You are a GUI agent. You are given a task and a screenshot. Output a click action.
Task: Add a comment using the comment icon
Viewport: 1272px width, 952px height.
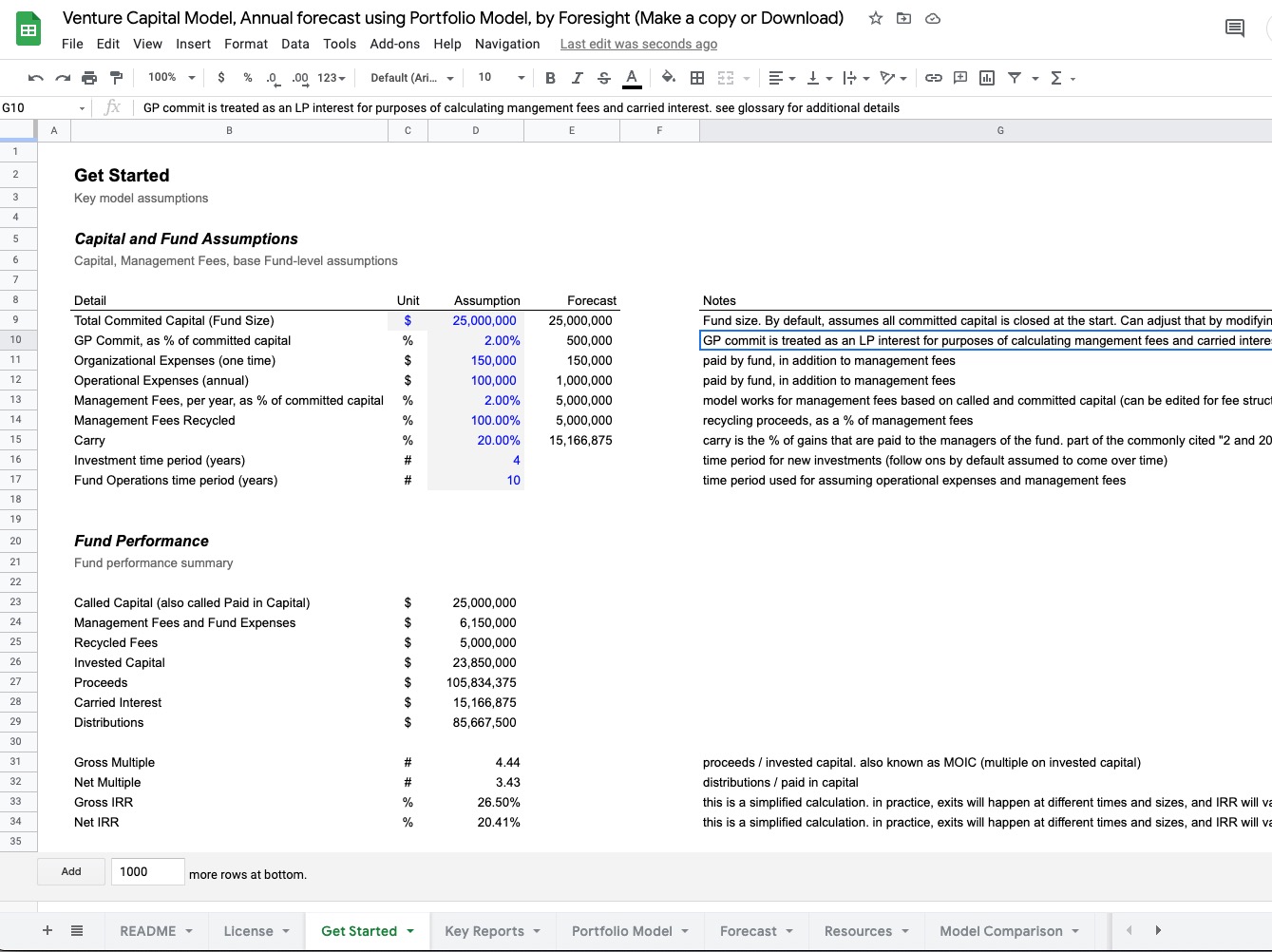coord(959,77)
